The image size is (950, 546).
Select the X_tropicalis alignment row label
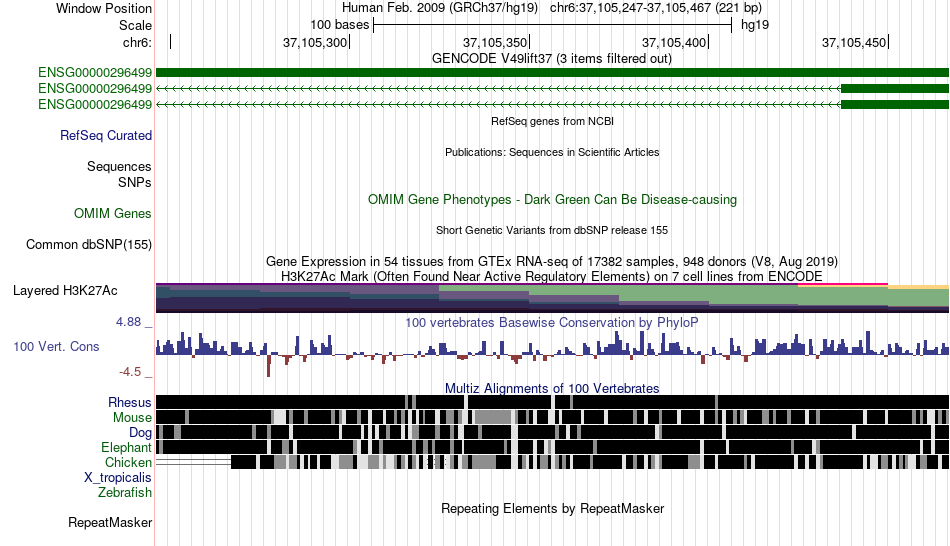[118, 478]
